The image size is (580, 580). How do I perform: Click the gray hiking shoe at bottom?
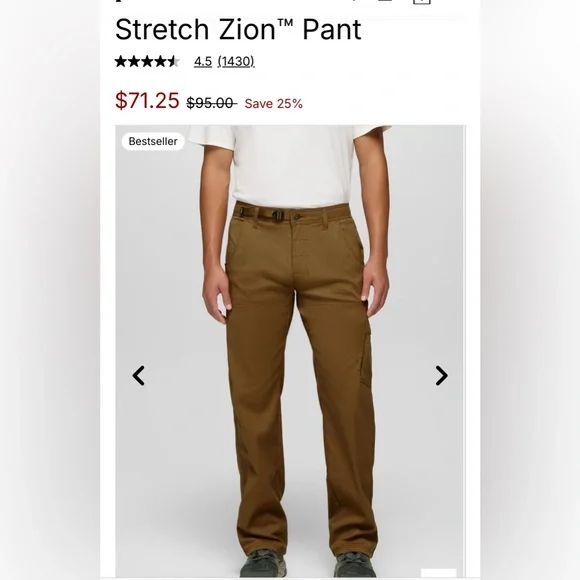point(263,564)
